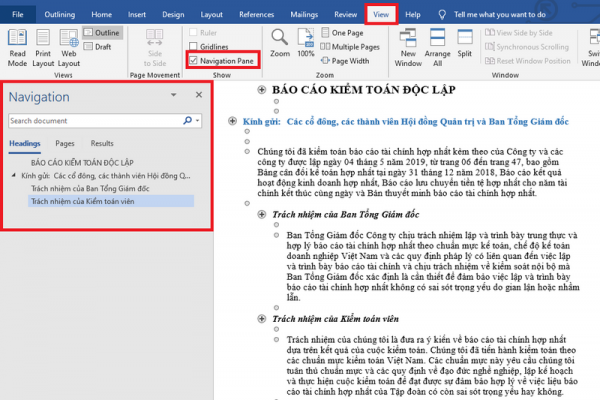This screenshot has height=400, width=600.
Task: Click the search magnifier in Navigation pane
Action: [187, 120]
